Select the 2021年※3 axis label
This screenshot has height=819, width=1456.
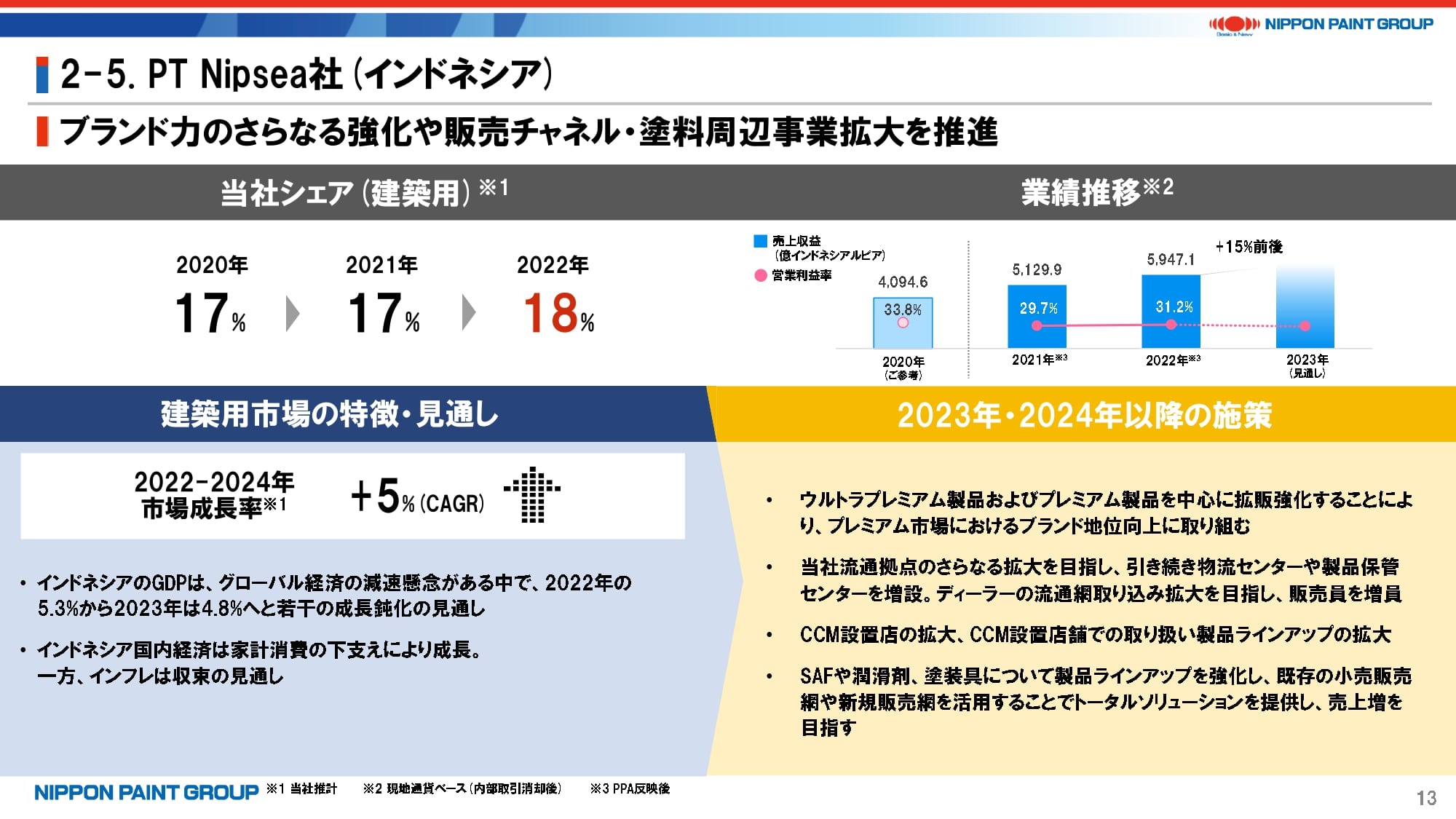pyautogui.click(x=1040, y=360)
